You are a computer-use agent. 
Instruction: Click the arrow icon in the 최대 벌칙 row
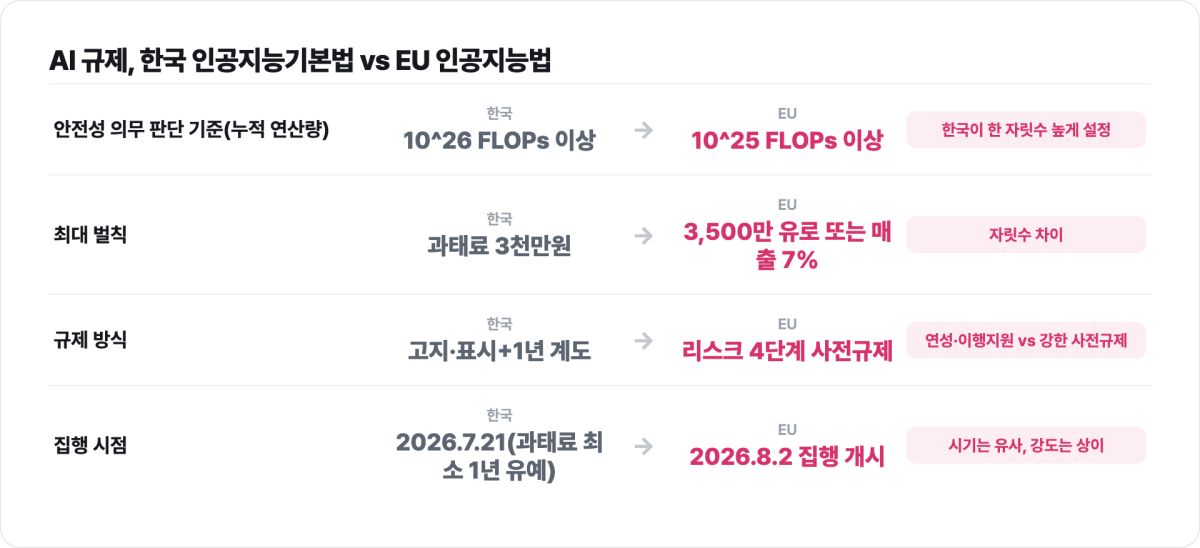pos(644,235)
